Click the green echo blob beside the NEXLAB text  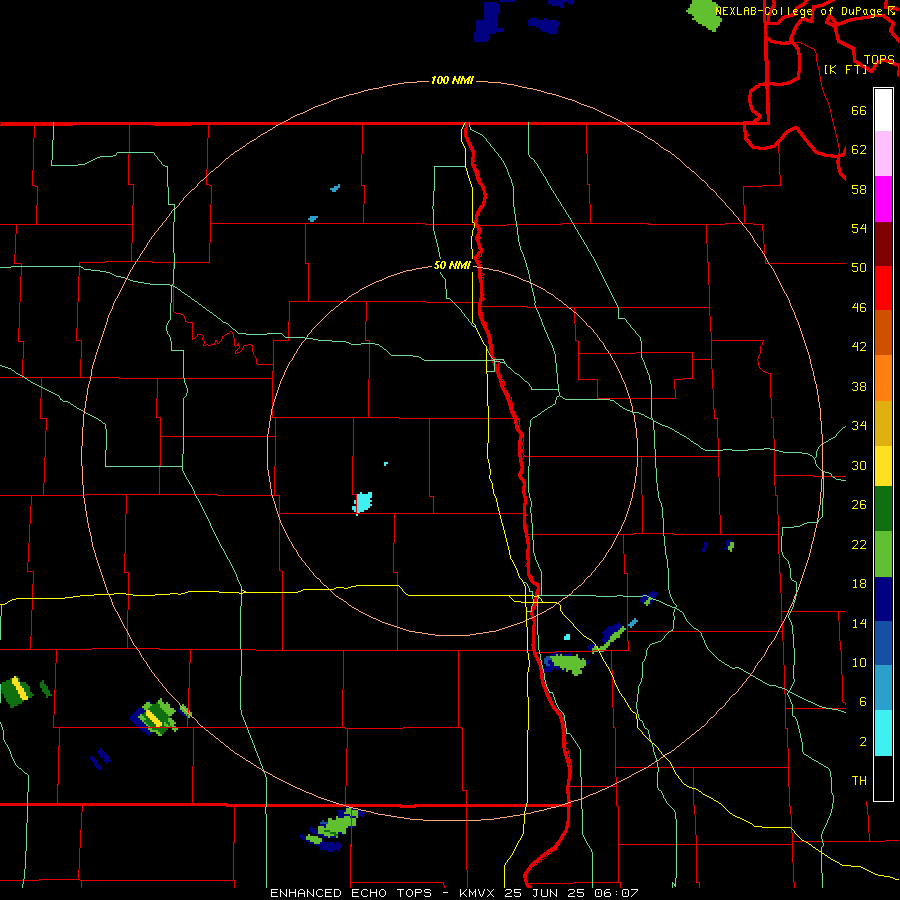point(704,14)
